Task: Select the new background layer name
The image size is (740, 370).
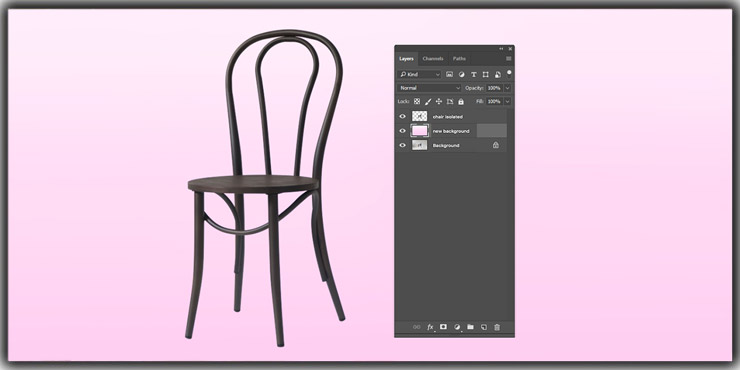Action: (451, 131)
